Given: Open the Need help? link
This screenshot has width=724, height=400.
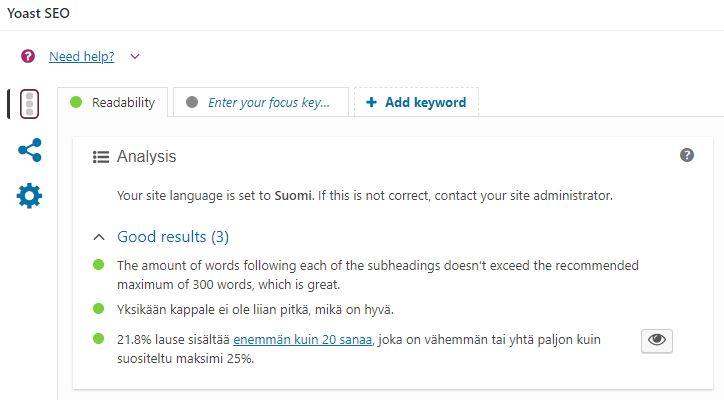Looking at the screenshot, I should click(81, 57).
